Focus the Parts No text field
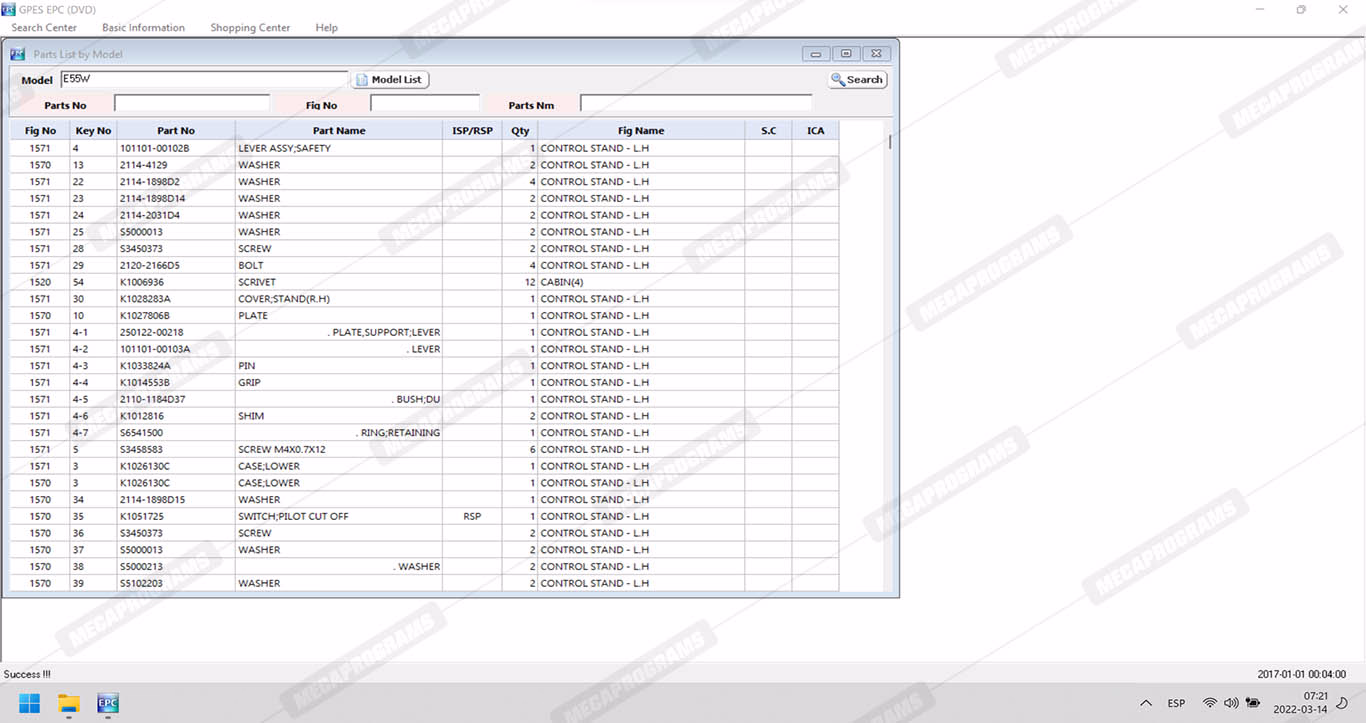1366x723 pixels. (192, 104)
